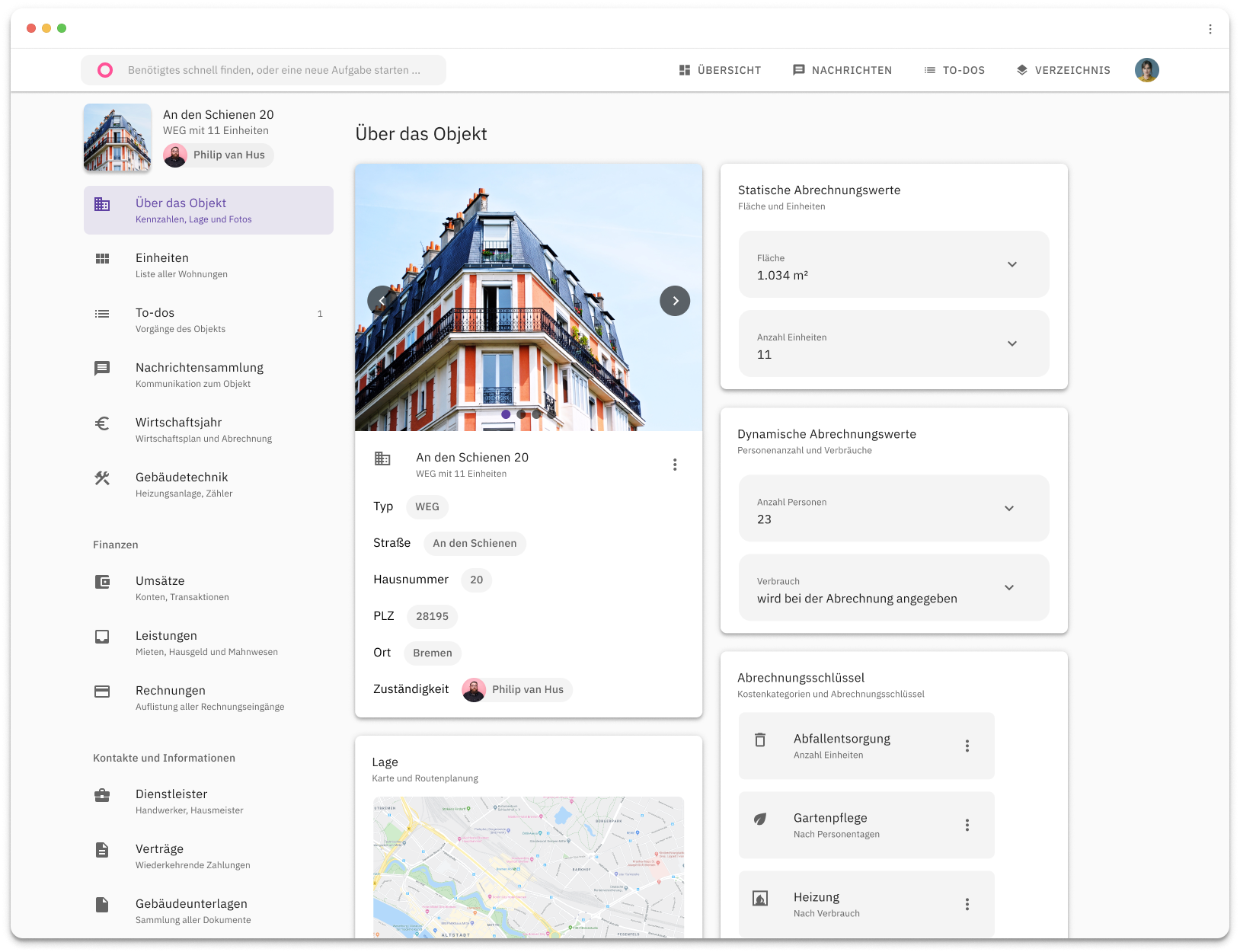Click the Dienstleister briefcase icon
The image size is (1240, 952).
(102, 795)
